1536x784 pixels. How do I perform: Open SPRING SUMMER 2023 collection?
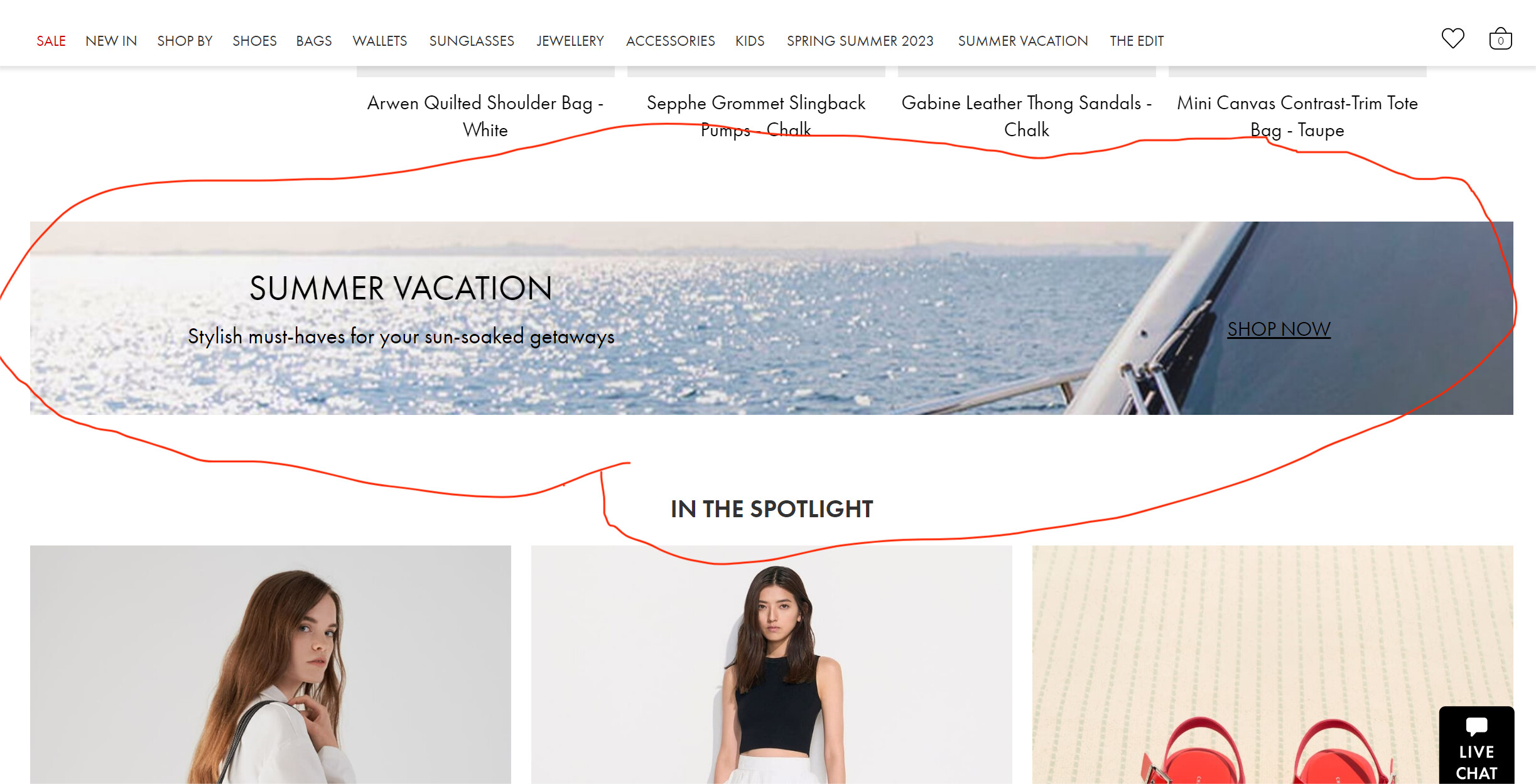[860, 41]
